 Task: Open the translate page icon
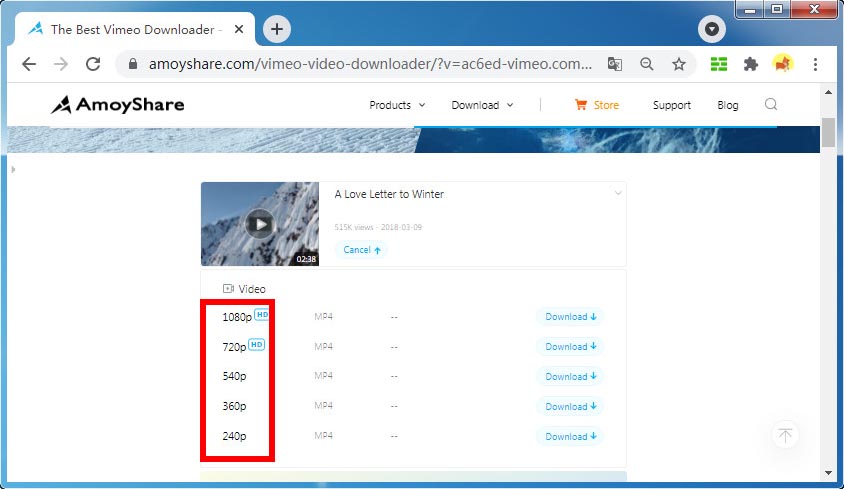(615, 64)
